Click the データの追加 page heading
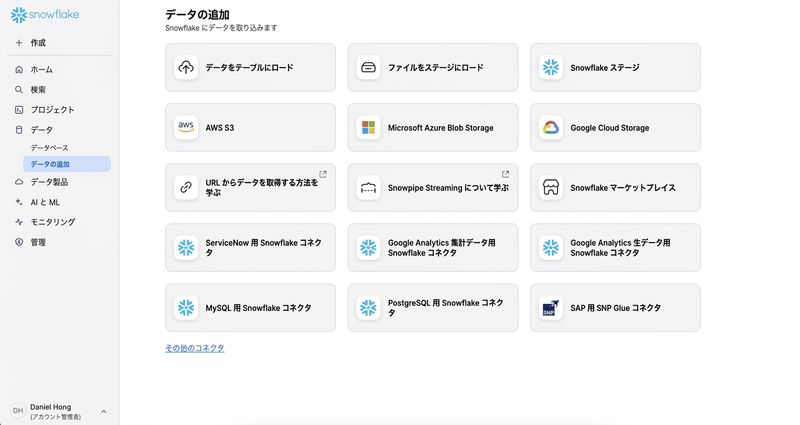 point(197,15)
